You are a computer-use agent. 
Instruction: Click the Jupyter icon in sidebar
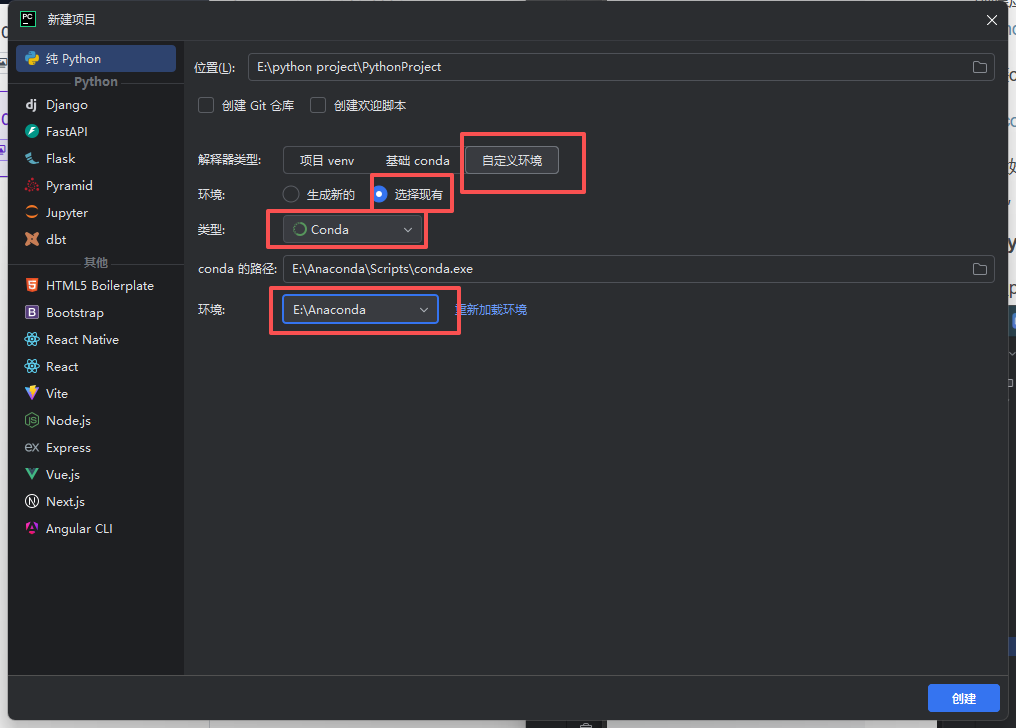tap(32, 212)
